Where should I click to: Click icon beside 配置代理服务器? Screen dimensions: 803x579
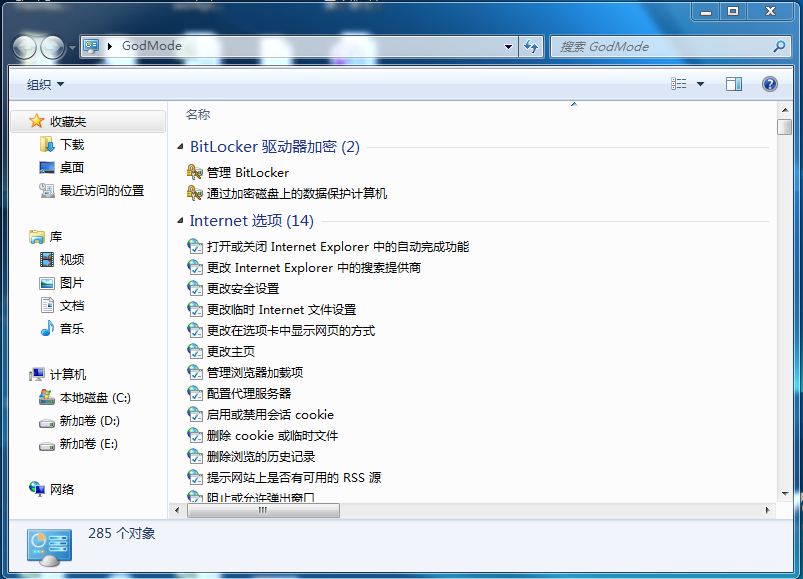195,394
